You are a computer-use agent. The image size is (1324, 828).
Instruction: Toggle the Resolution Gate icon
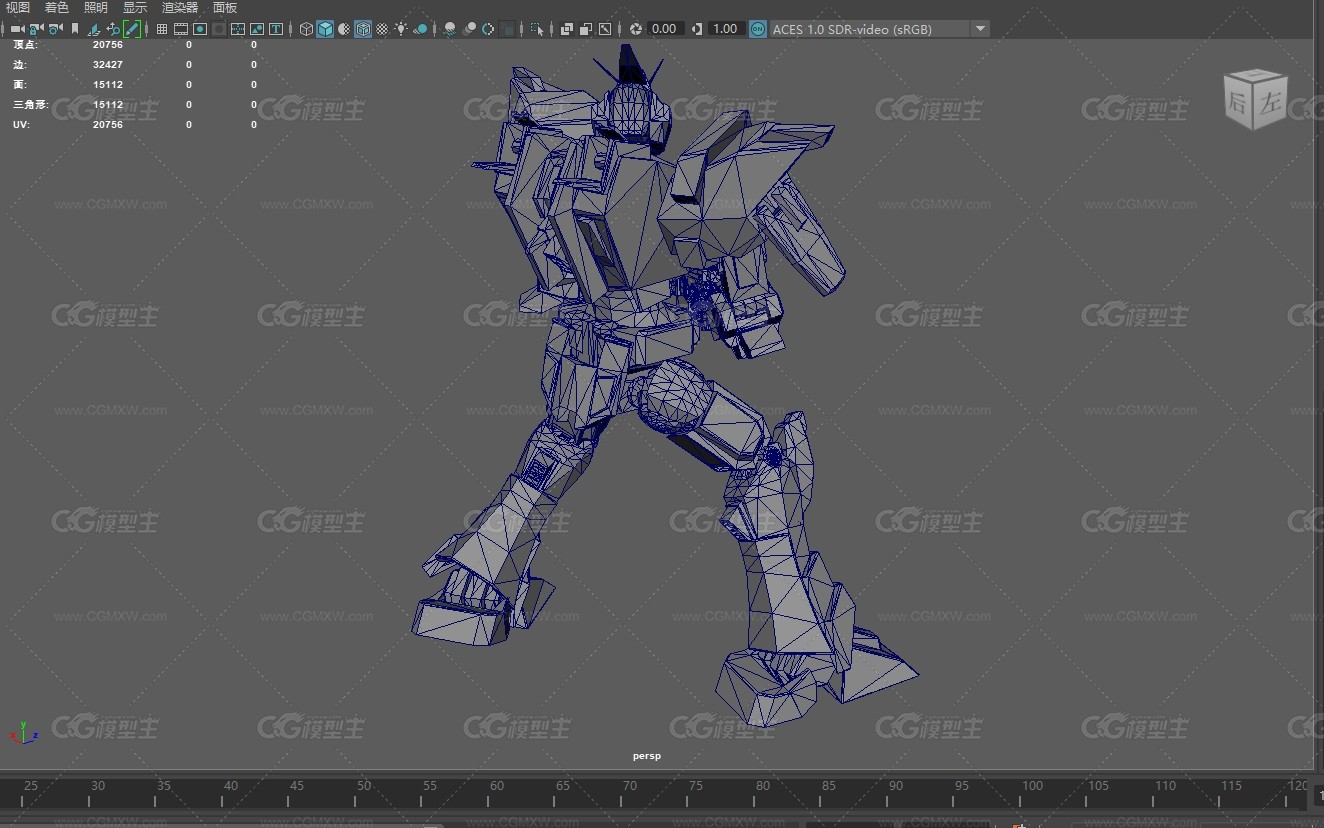point(200,29)
